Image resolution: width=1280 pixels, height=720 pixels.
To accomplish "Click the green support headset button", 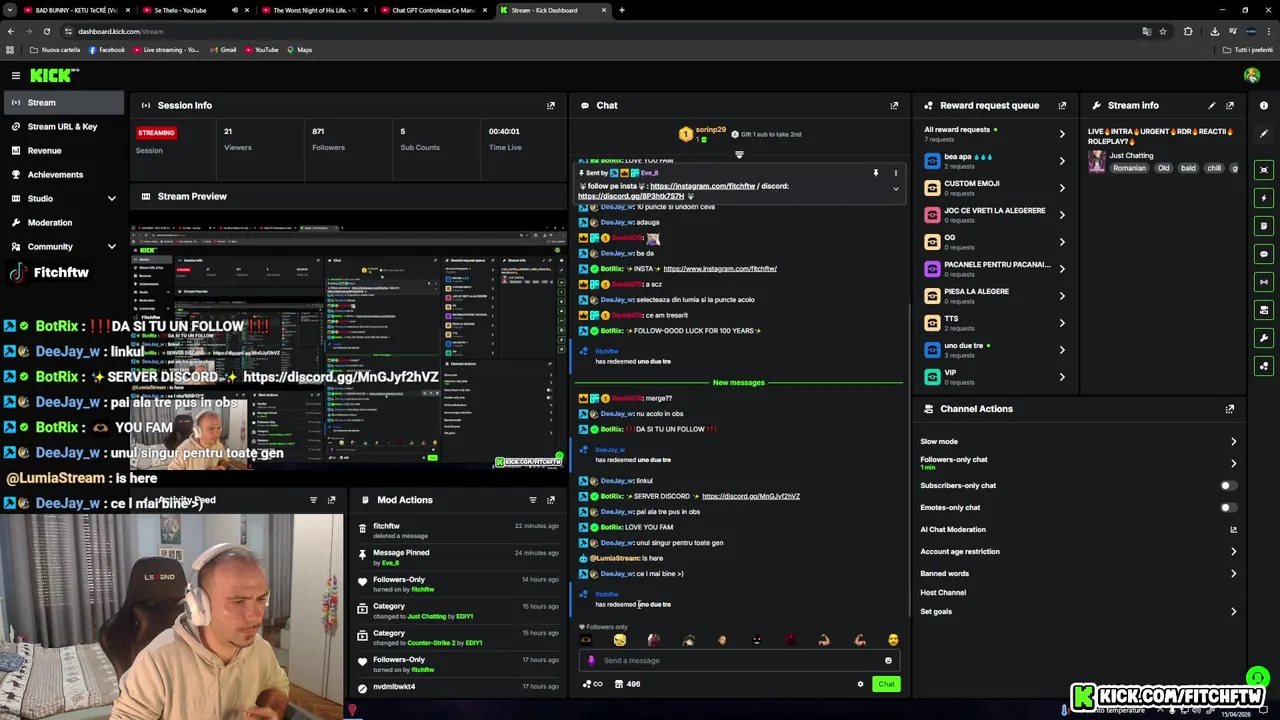I will (x=1258, y=677).
